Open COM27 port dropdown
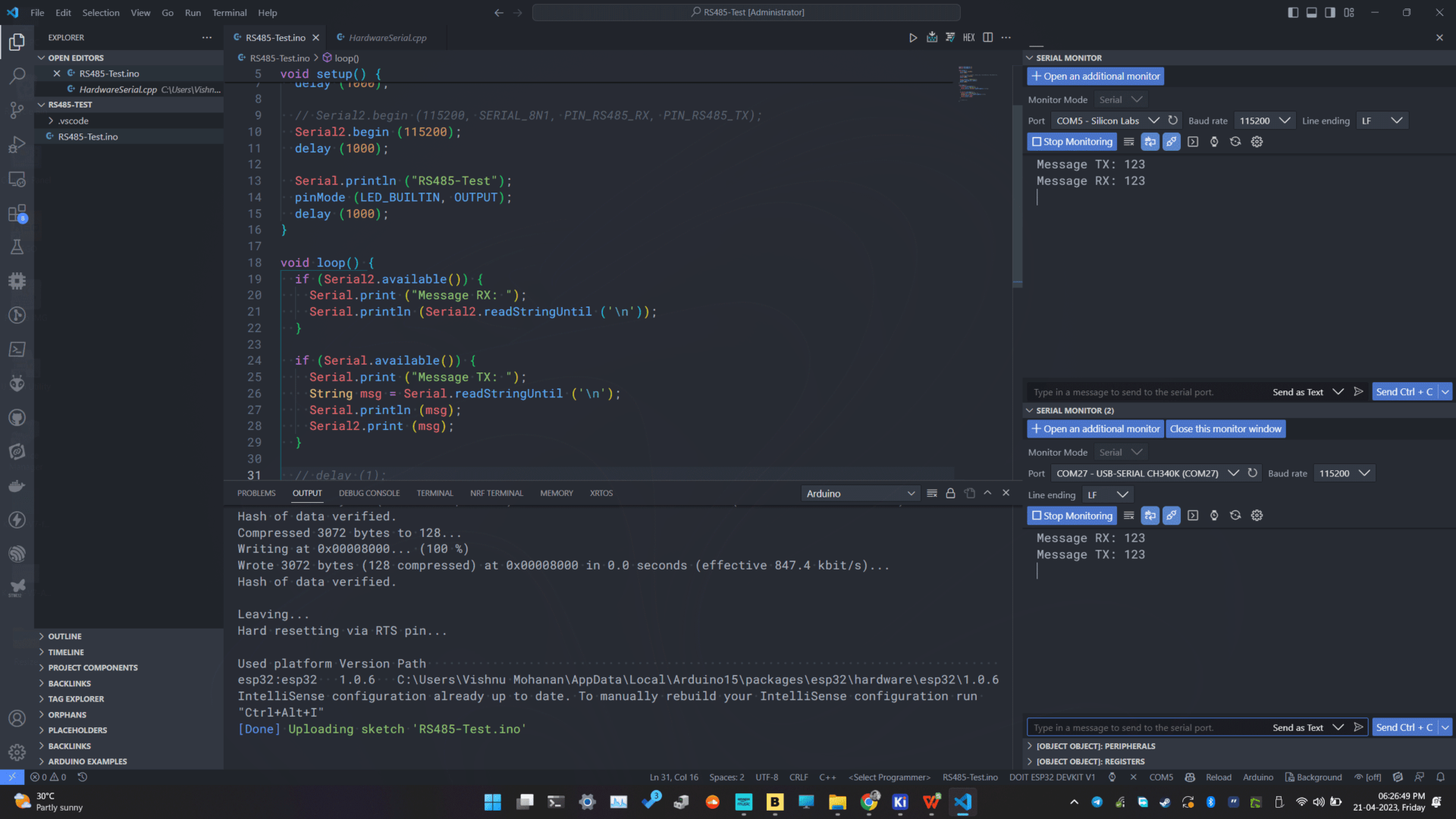1456x819 pixels. pos(1146,473)
